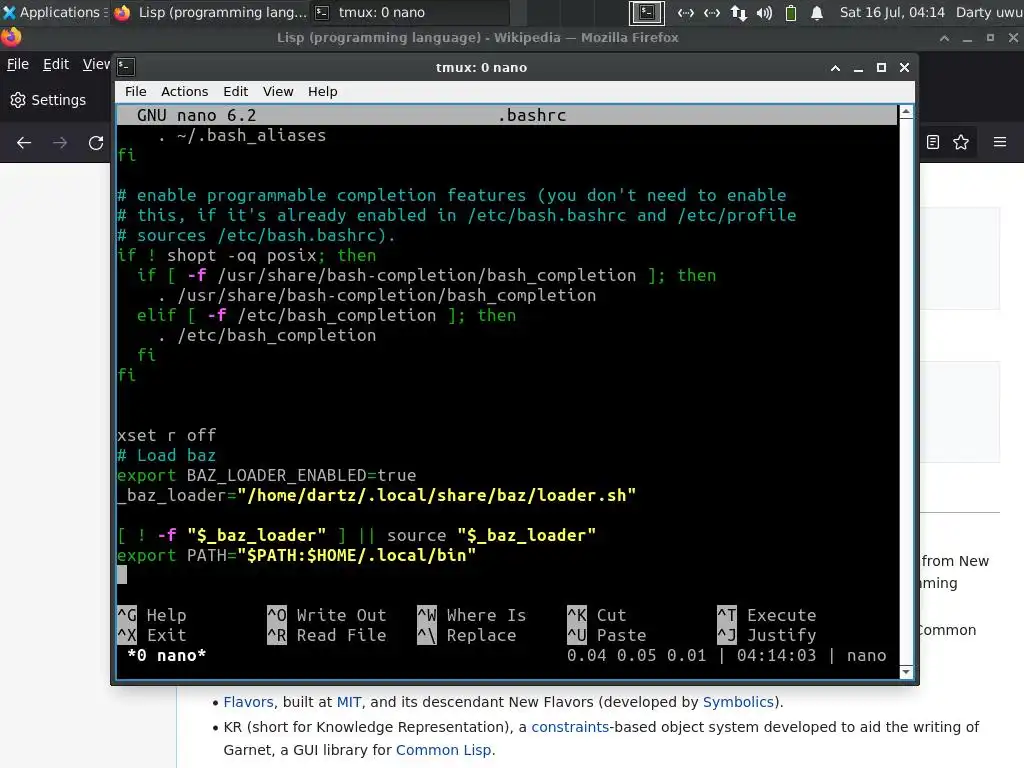Click the terminal scrollbar down arrow
This screenshot has width=1024, height=768.
906,671
